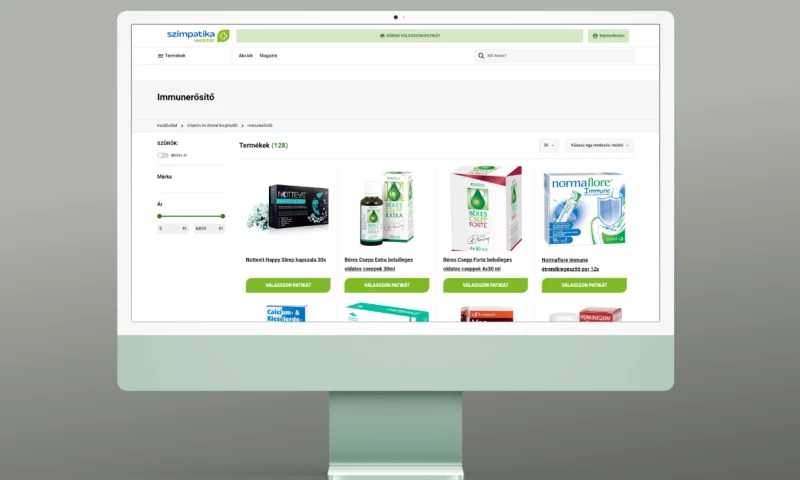Go to Kezdőoldal breadcrumb
Viewport: 800px width, 480px height.
coord(167,125)
